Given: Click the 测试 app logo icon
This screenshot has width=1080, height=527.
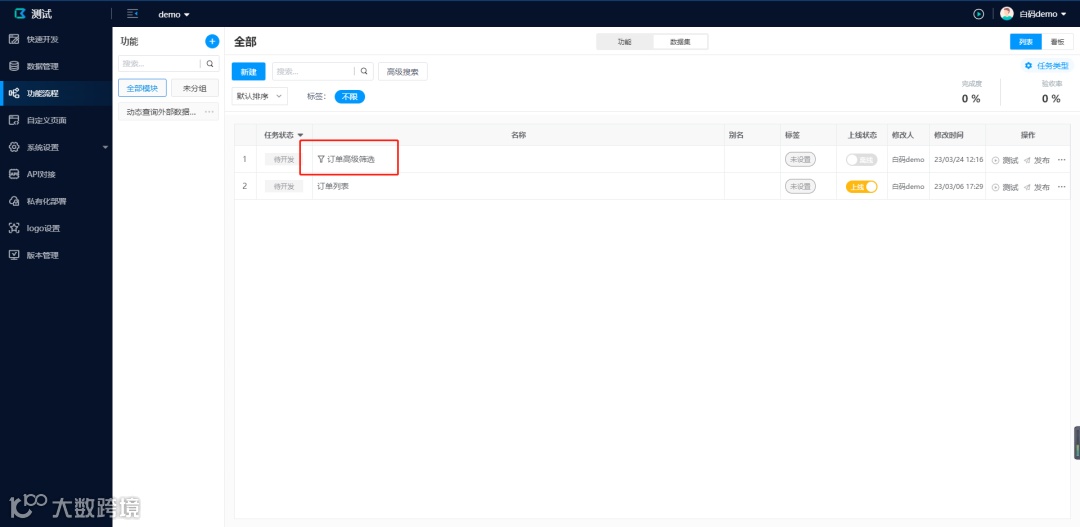Looking at the screenshot, I should pyautogui.click(x=20, y=14).
